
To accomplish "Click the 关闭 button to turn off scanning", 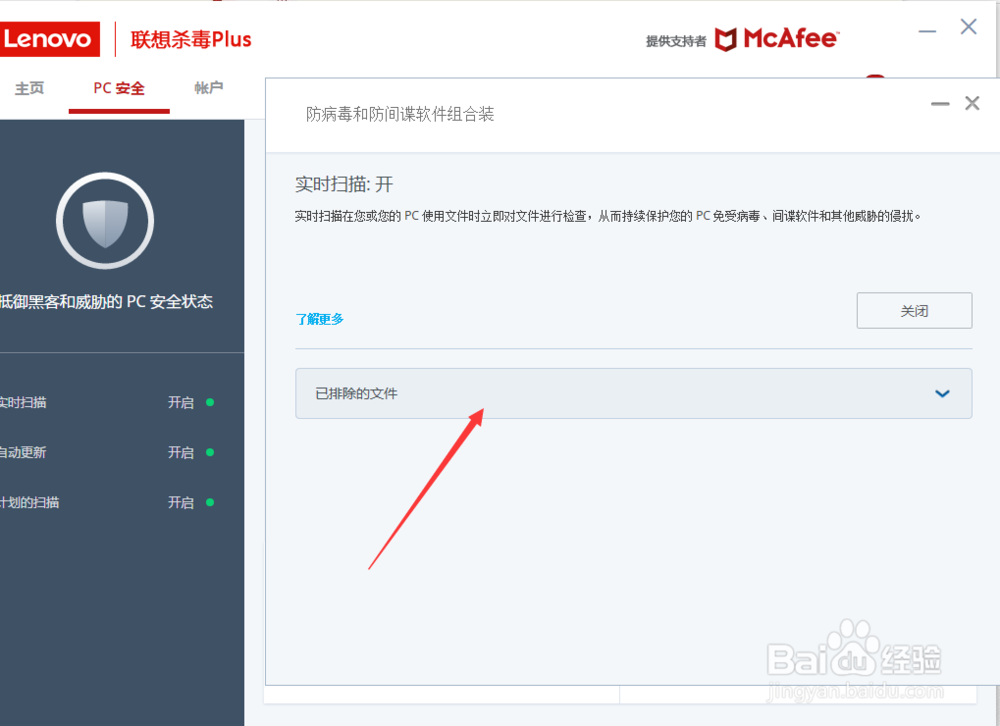I will point(913,310).
